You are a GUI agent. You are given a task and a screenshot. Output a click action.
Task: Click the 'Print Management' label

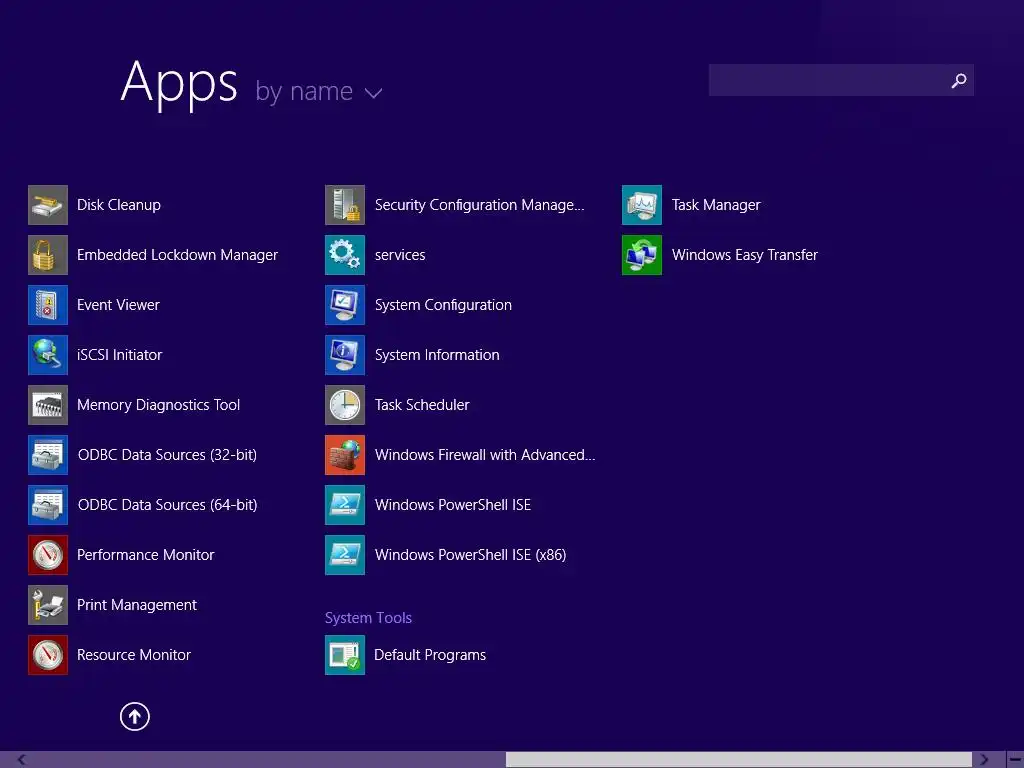tap(136, 605)
